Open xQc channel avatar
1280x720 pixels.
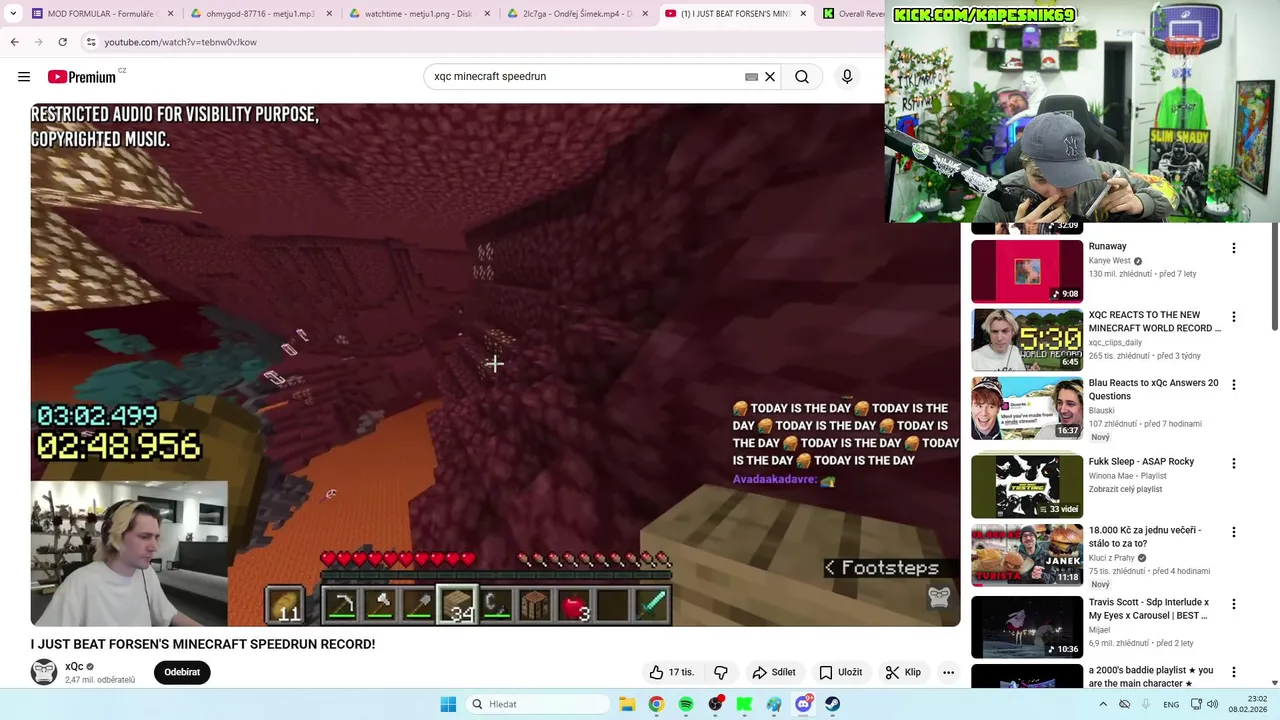point(44,672)
